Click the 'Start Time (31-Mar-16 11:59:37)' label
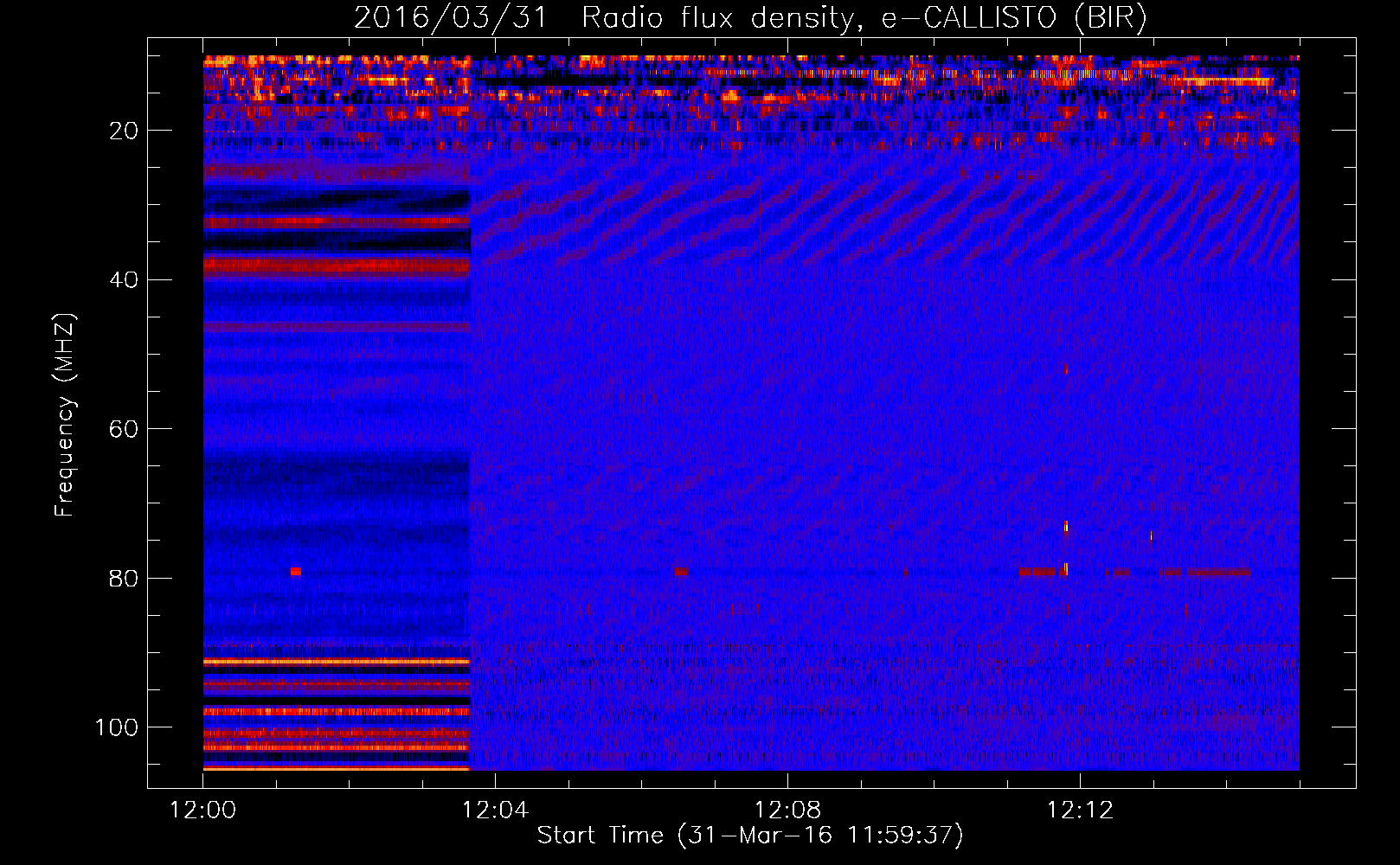 pyautogui.click(x=750, y=836)
